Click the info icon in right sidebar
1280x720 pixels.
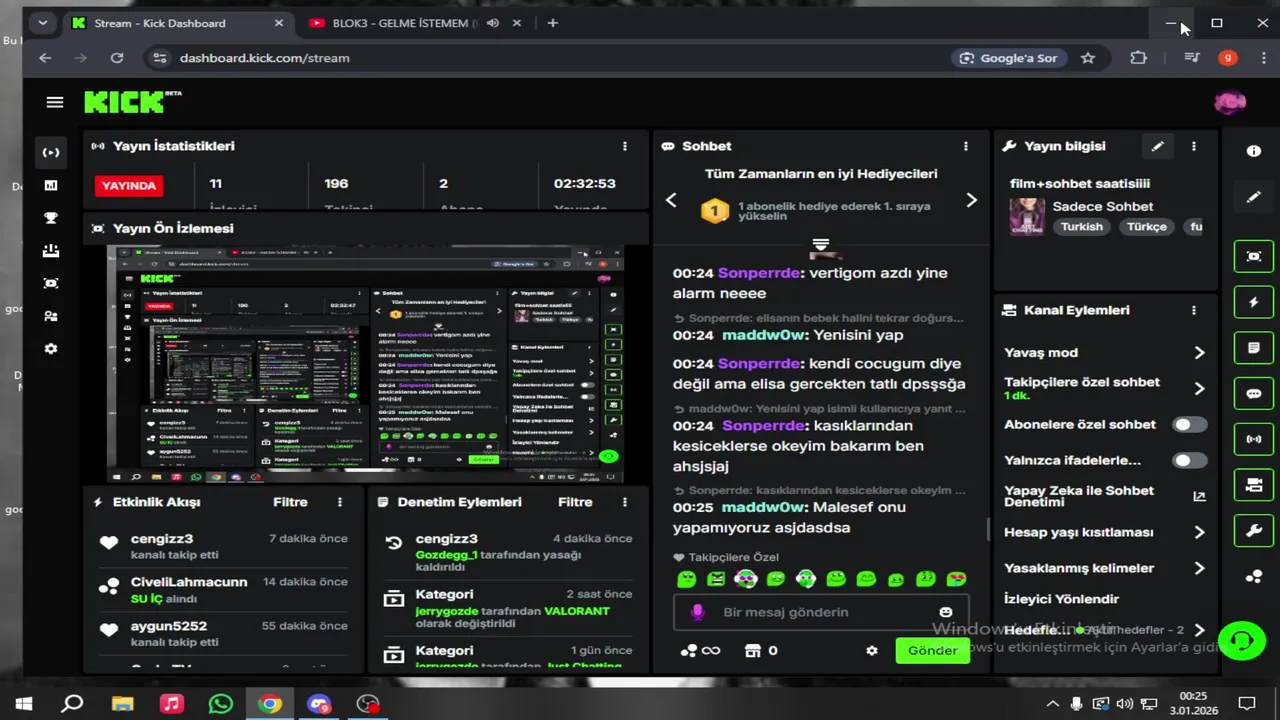(1253, 151)
